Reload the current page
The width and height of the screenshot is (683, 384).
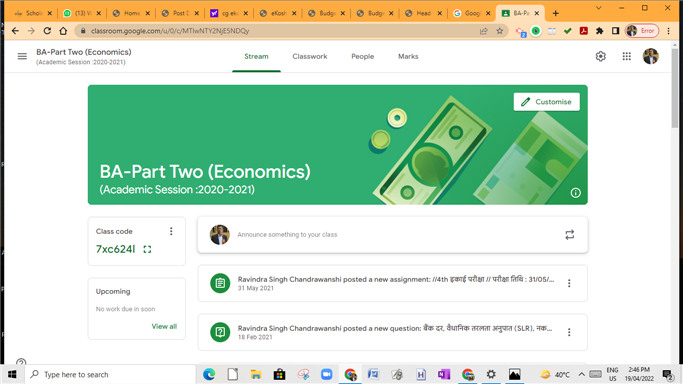pos(47,31)
